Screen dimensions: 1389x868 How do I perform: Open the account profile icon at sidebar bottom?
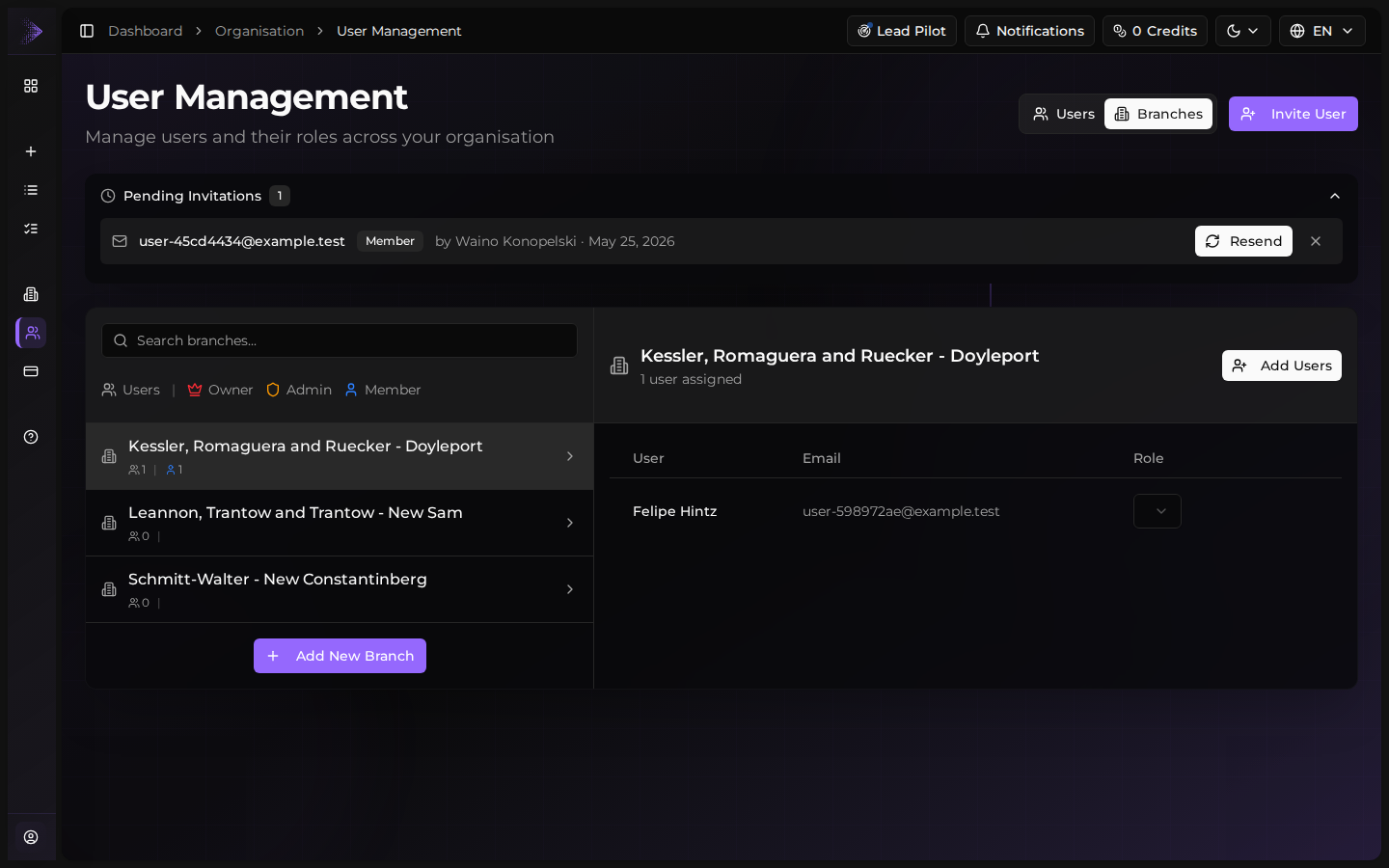pos(31,837)
